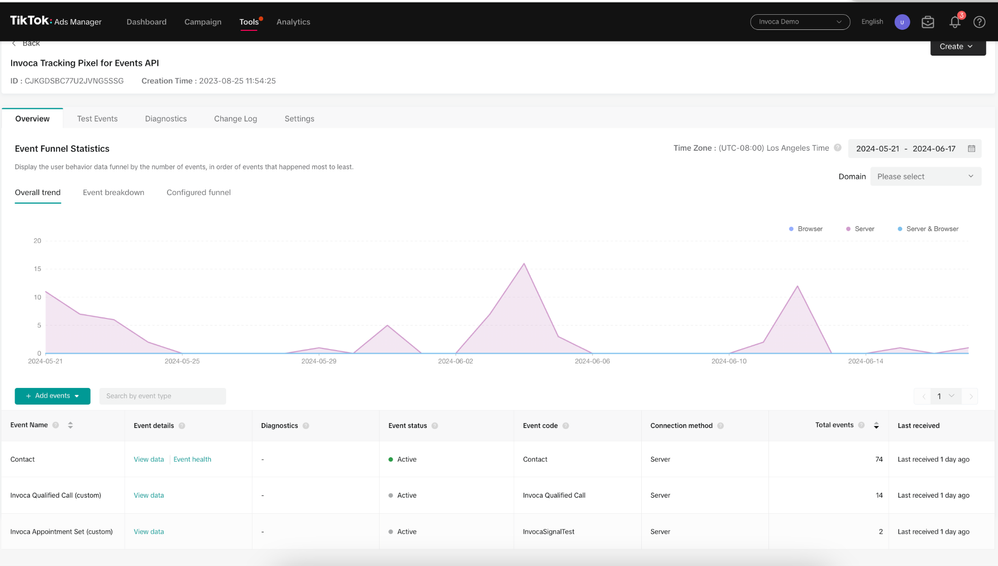This screenshot has height=566, width=998.
Task: Toggle the Browser legend series
Action: pyautogui.click(x=806, y=229)
